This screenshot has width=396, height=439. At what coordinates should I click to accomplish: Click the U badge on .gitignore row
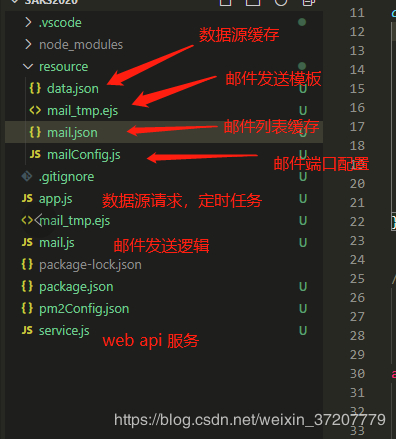pyautogui.click(x=303, y=176)
